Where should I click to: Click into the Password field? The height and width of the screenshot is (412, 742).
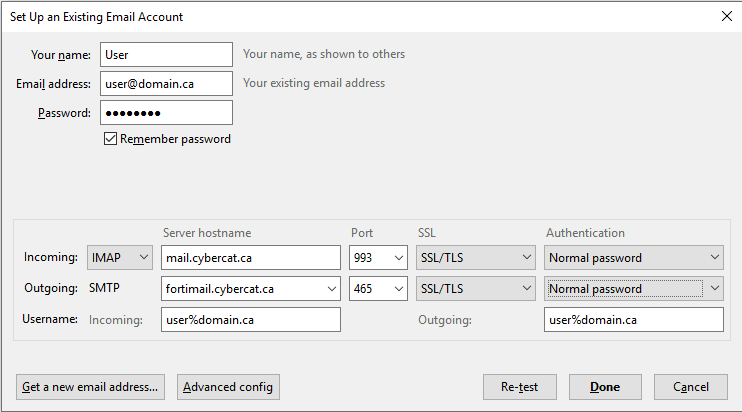coord(166,113)
